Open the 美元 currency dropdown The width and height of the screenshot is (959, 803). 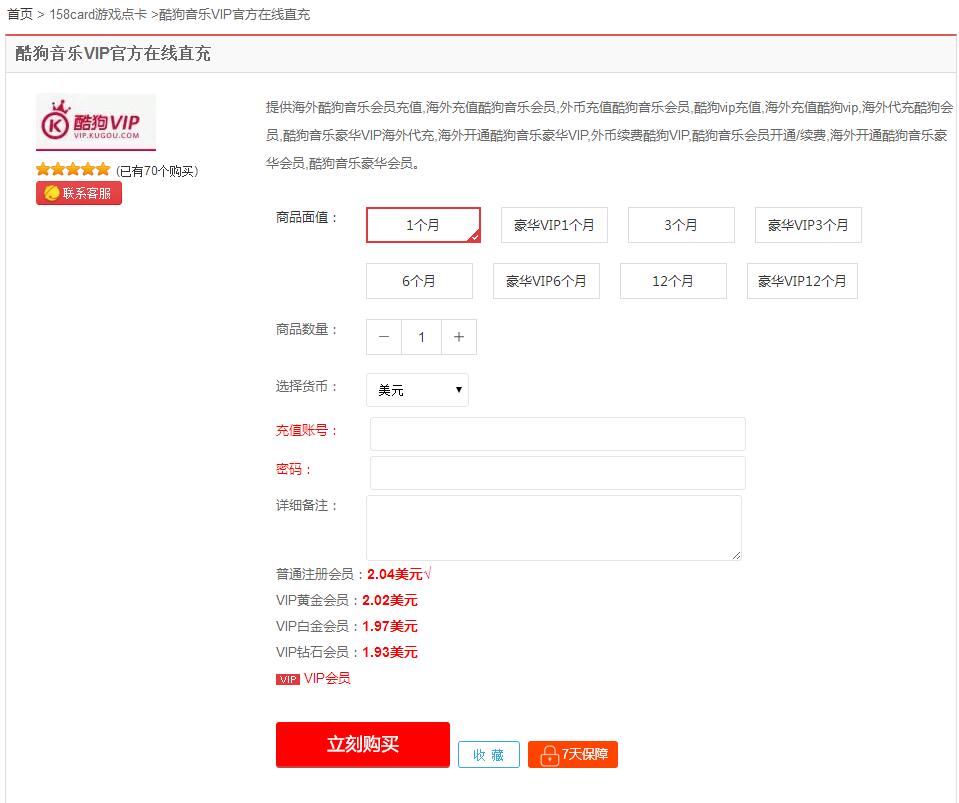418,390
